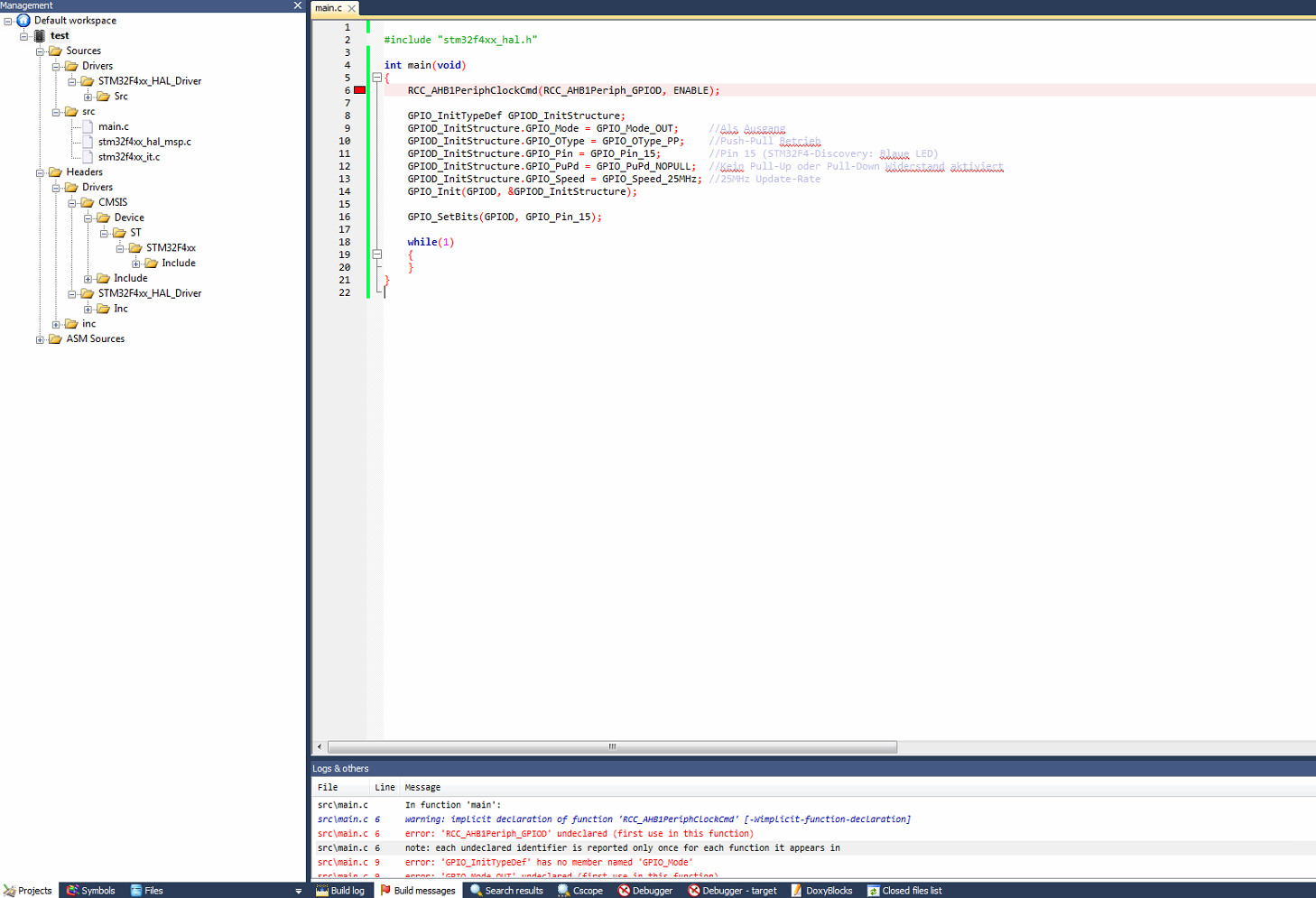This screenshot has width=1316, height=898.
Task: Click line number 16 in the gutter
Action: (x=345, y=217)
